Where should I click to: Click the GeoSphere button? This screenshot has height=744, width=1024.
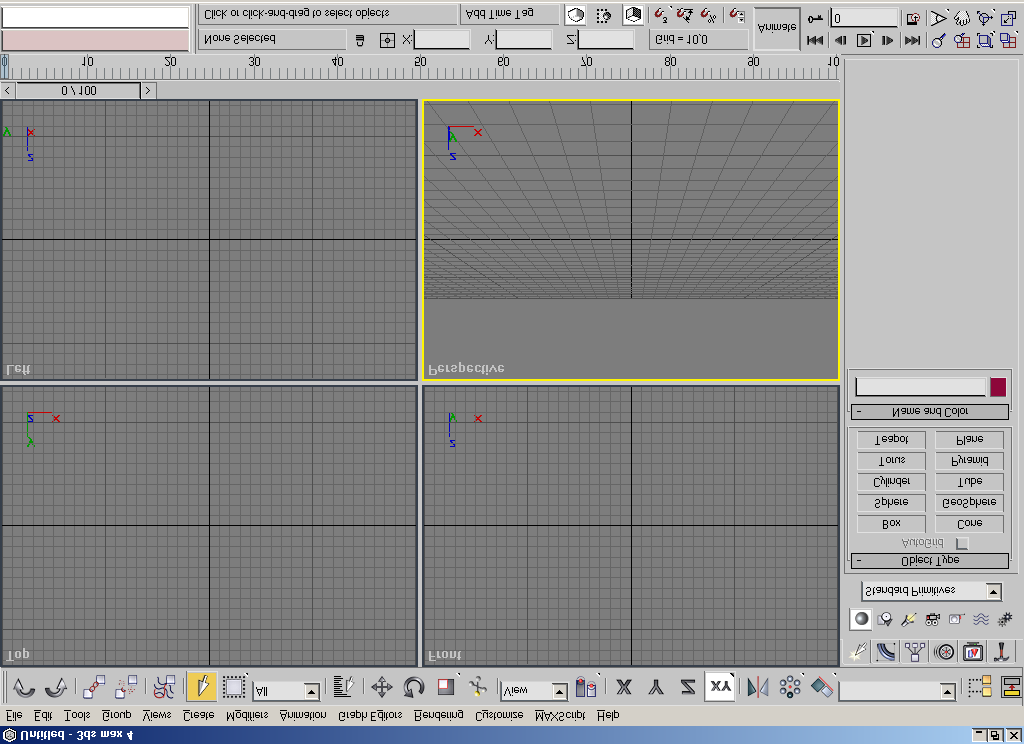coord(969,502)
